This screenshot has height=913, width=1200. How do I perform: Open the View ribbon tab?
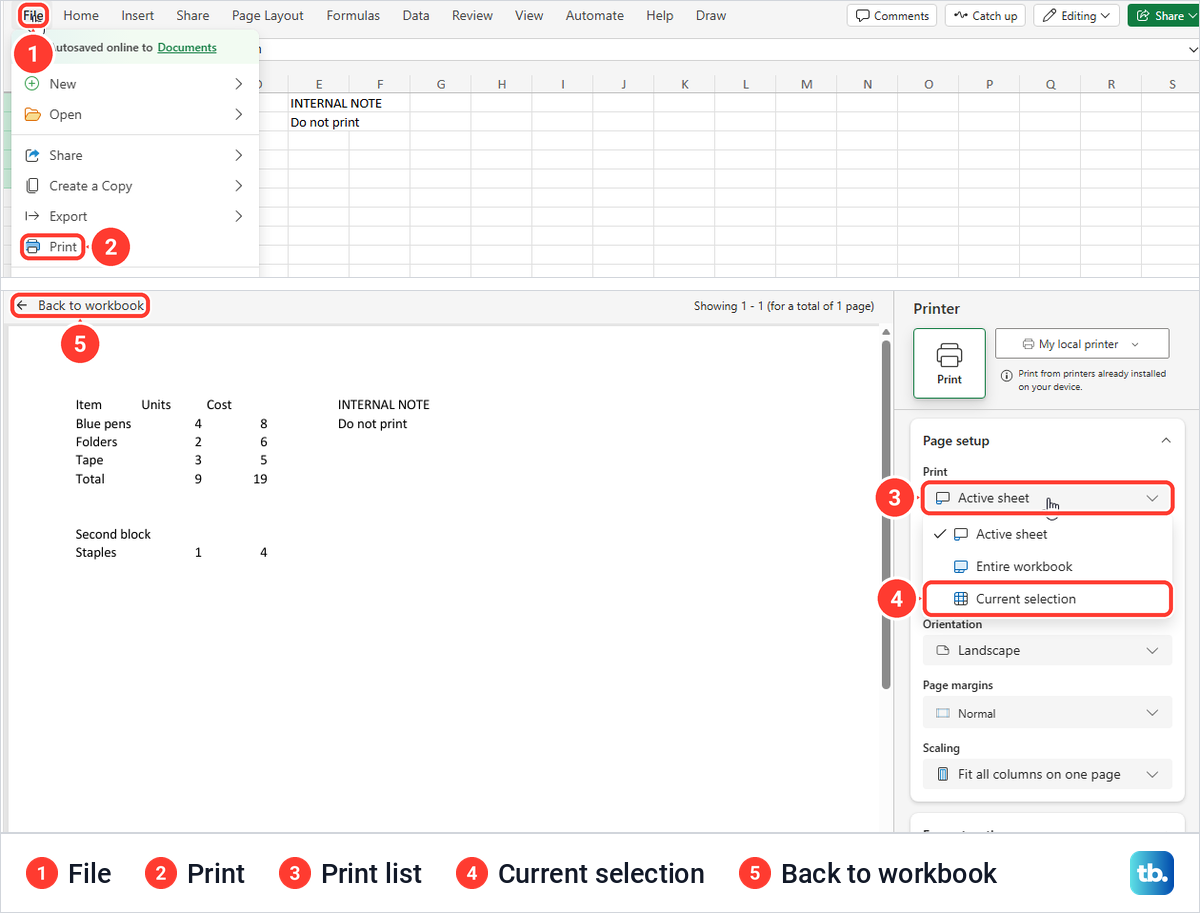529,16
